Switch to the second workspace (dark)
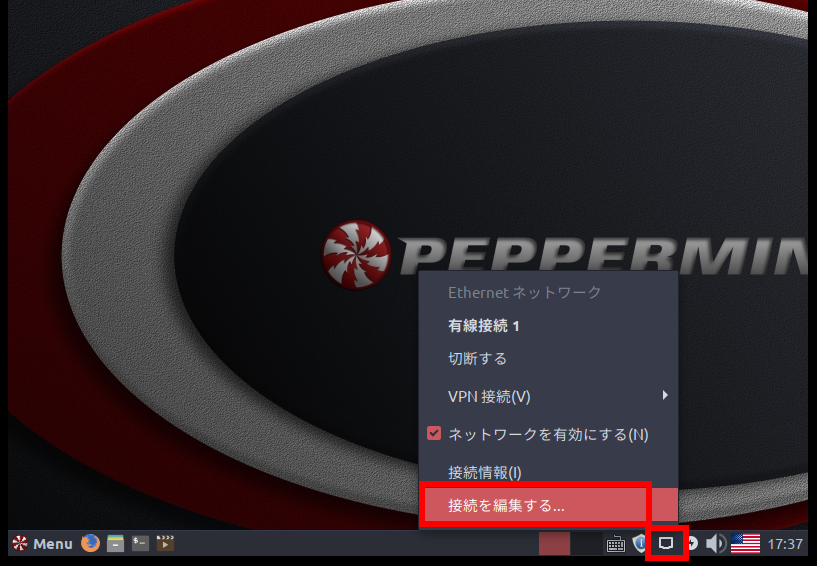Image resolution: width=817 pixels, height=566 pixels. tap(586, 544)
